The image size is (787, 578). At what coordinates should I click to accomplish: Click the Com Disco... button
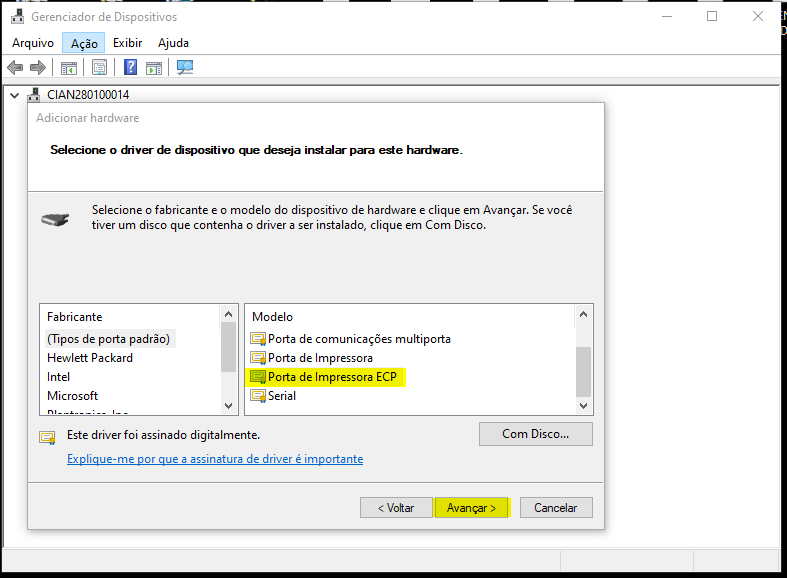[x=536, y=434]
